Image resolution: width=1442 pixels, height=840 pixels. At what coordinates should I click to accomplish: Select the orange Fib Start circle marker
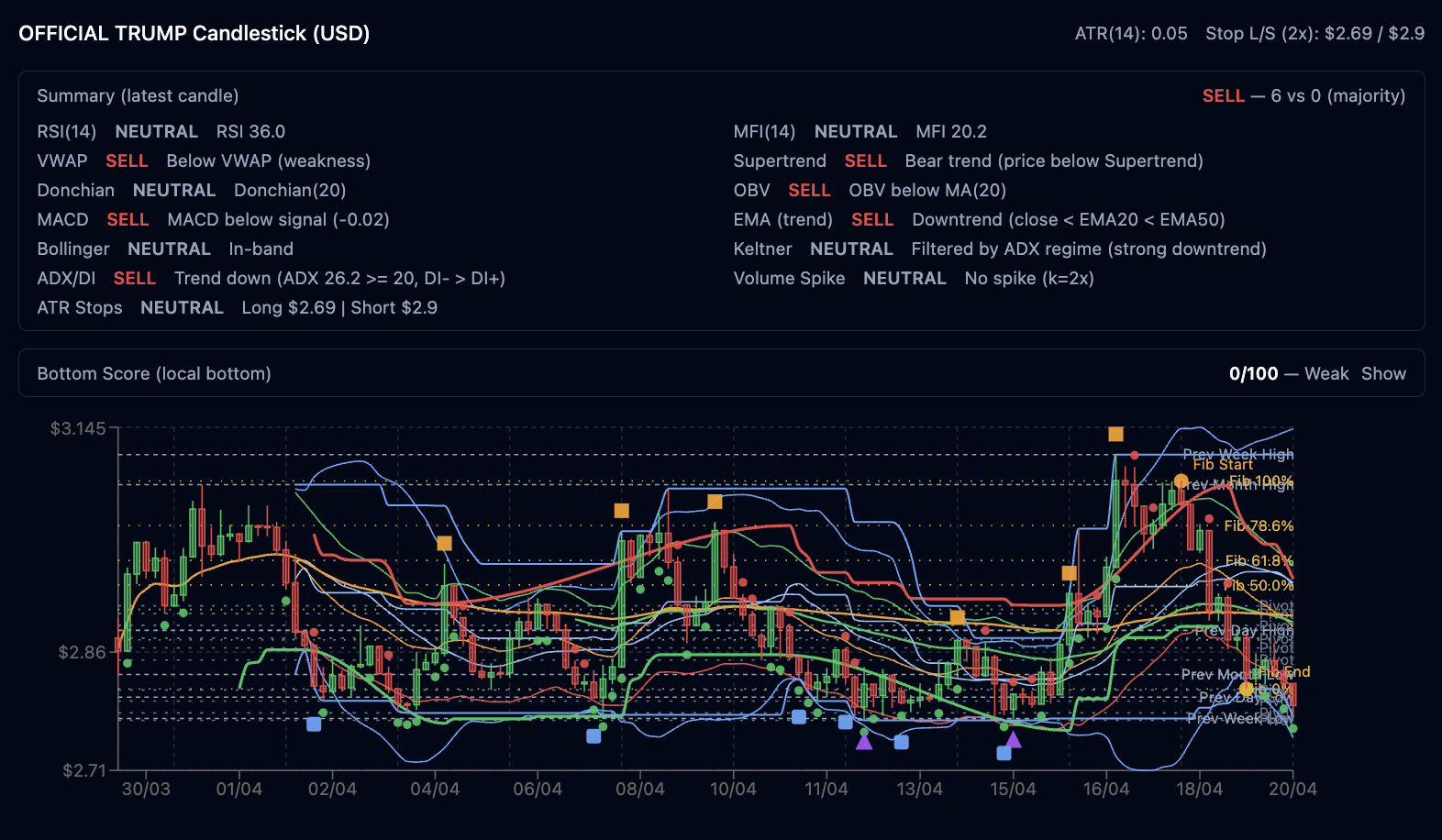(x=1181, y=481)
